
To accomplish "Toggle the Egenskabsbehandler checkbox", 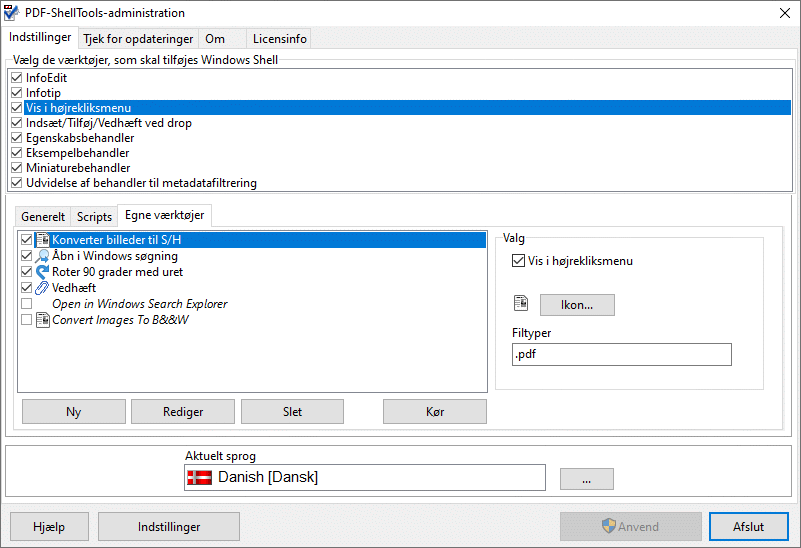I will (16, 137).
